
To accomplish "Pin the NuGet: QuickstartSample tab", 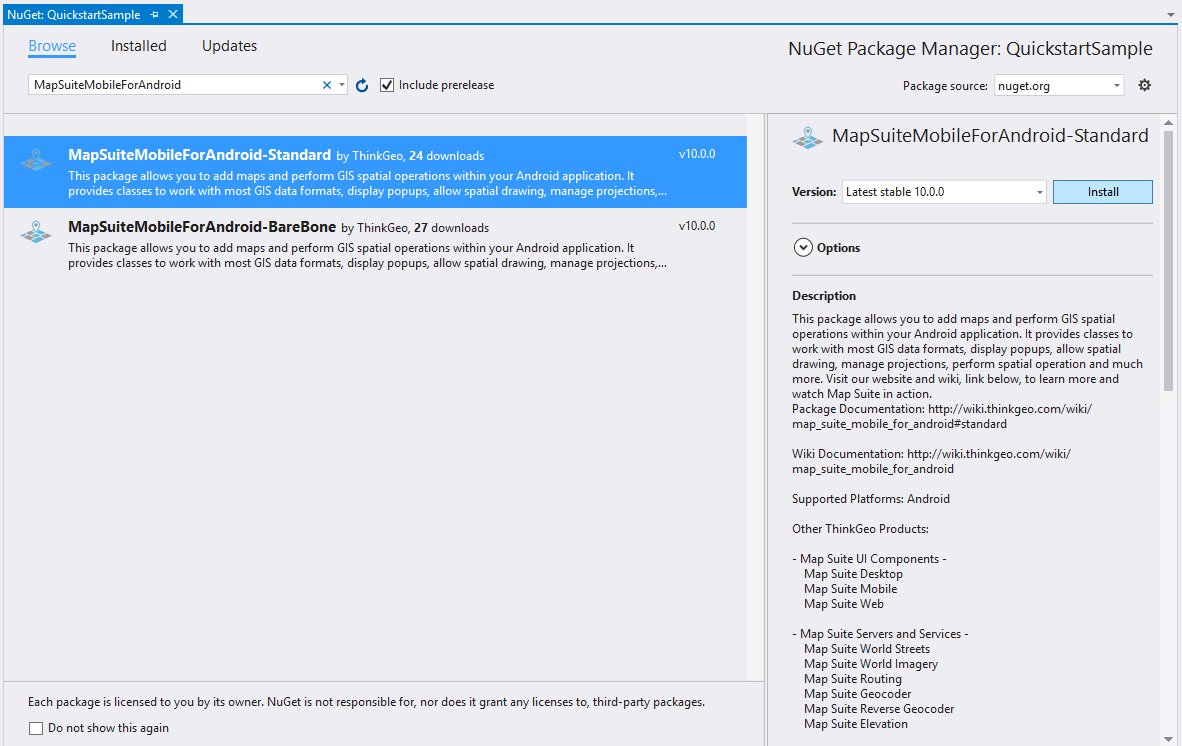I will pyautogui.click(x=155, y=14).
